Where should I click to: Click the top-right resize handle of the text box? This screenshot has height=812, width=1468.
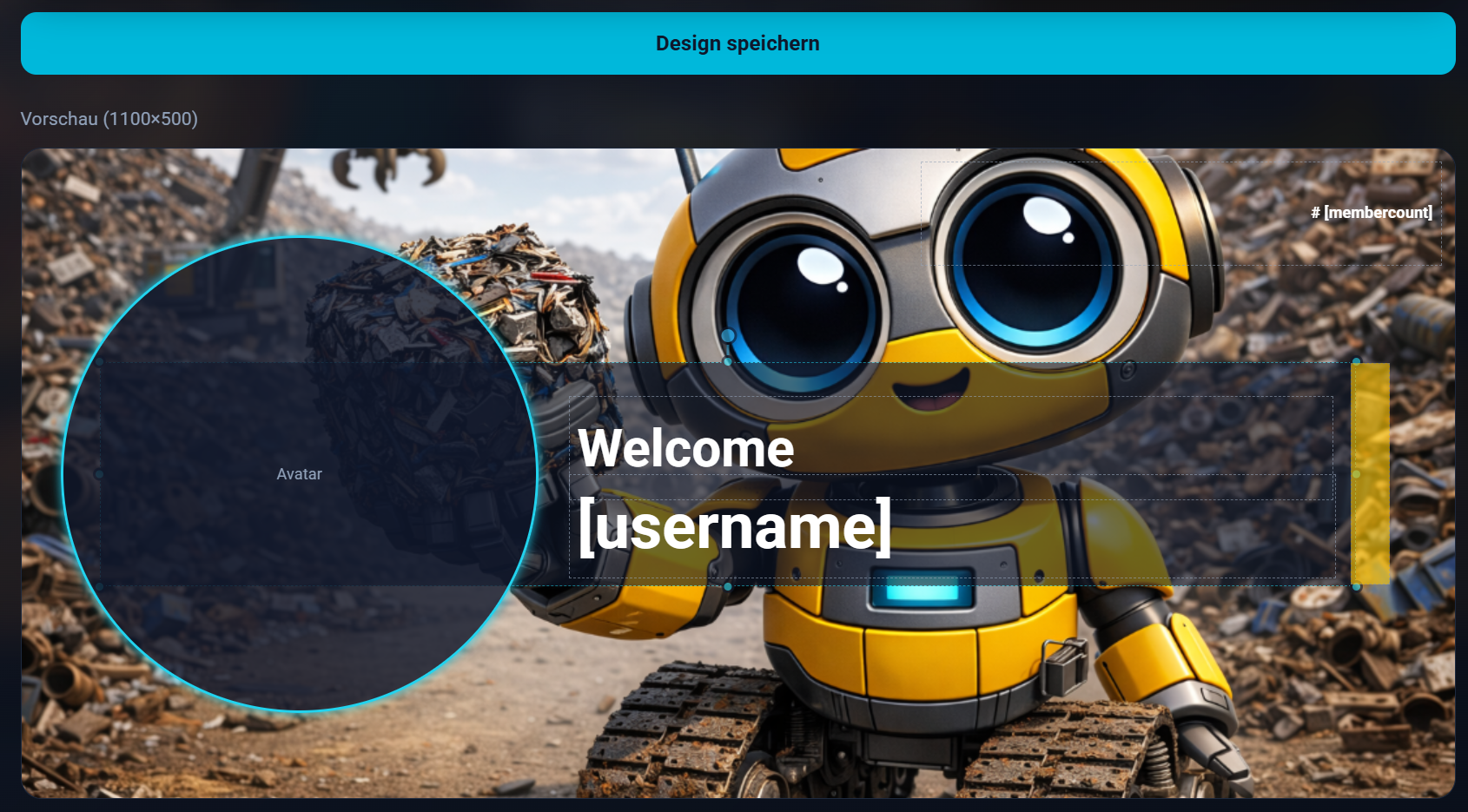point(1355,363)
